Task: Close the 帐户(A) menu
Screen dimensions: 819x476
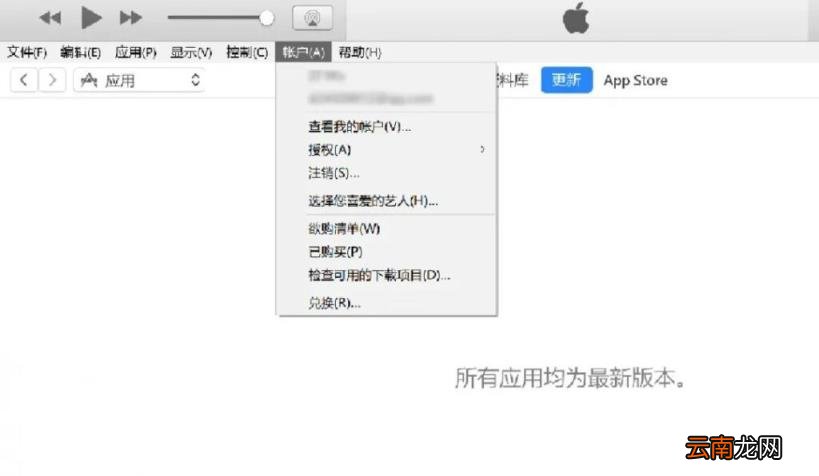Action: coord(303,52)
